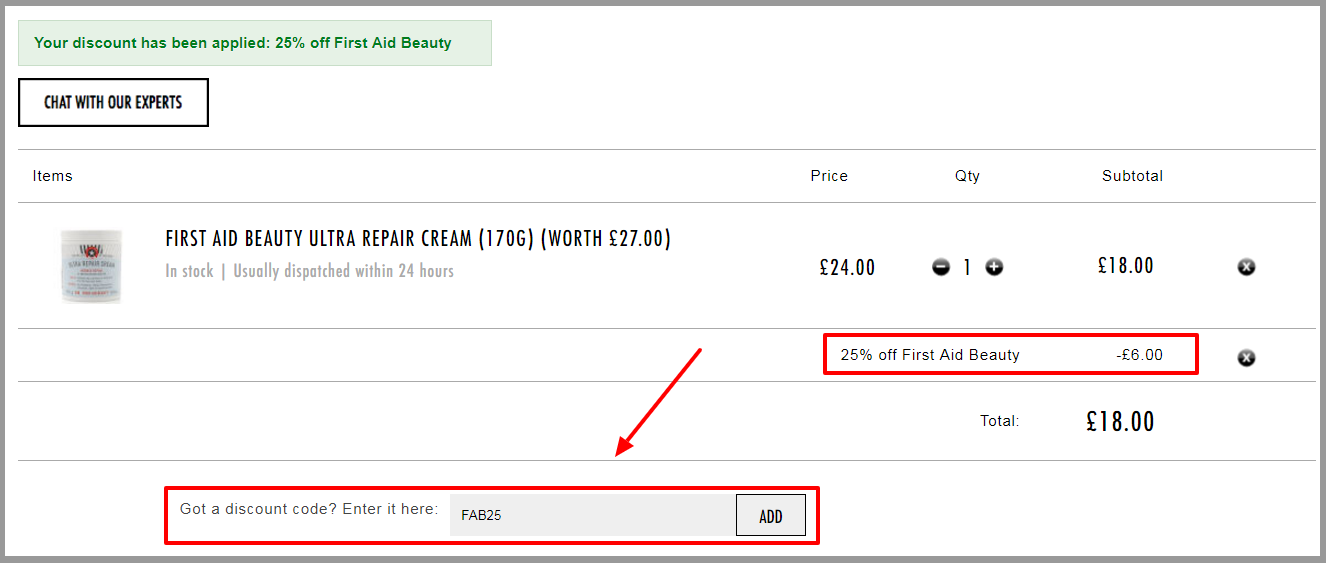Select the basket total £18.00
This screenshot has width=1326, height=563.
coord(1120,422)
